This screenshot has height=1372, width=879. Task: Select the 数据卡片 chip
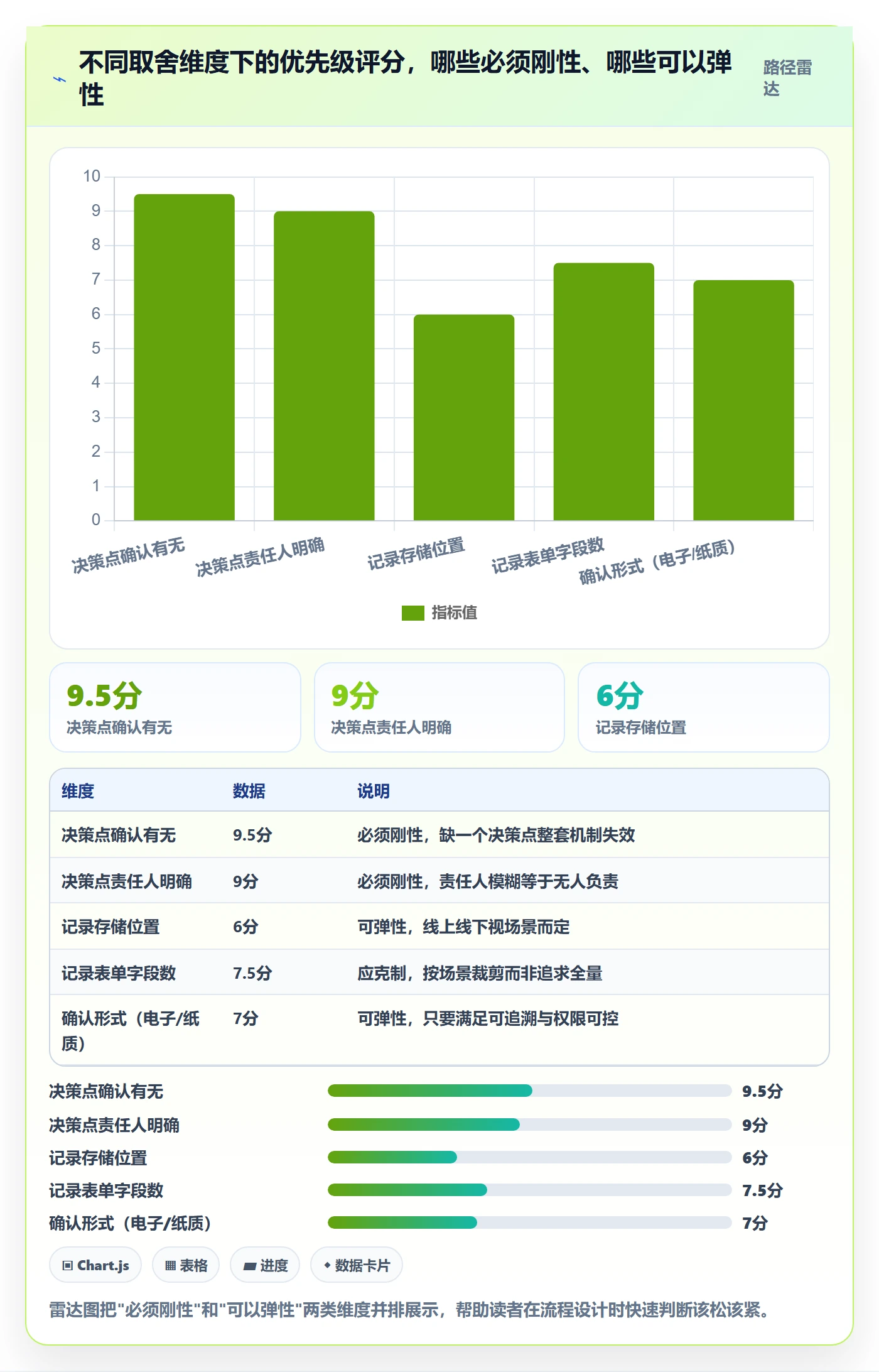(x=357, y=1265)
